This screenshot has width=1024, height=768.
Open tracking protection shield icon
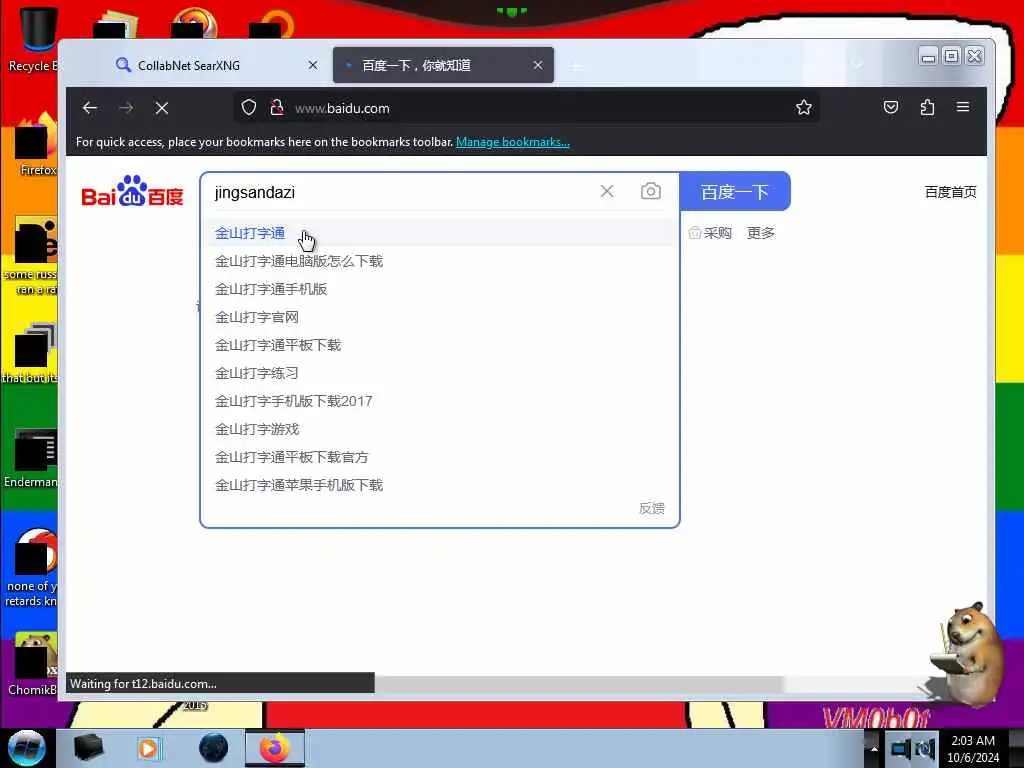[249, 108]
